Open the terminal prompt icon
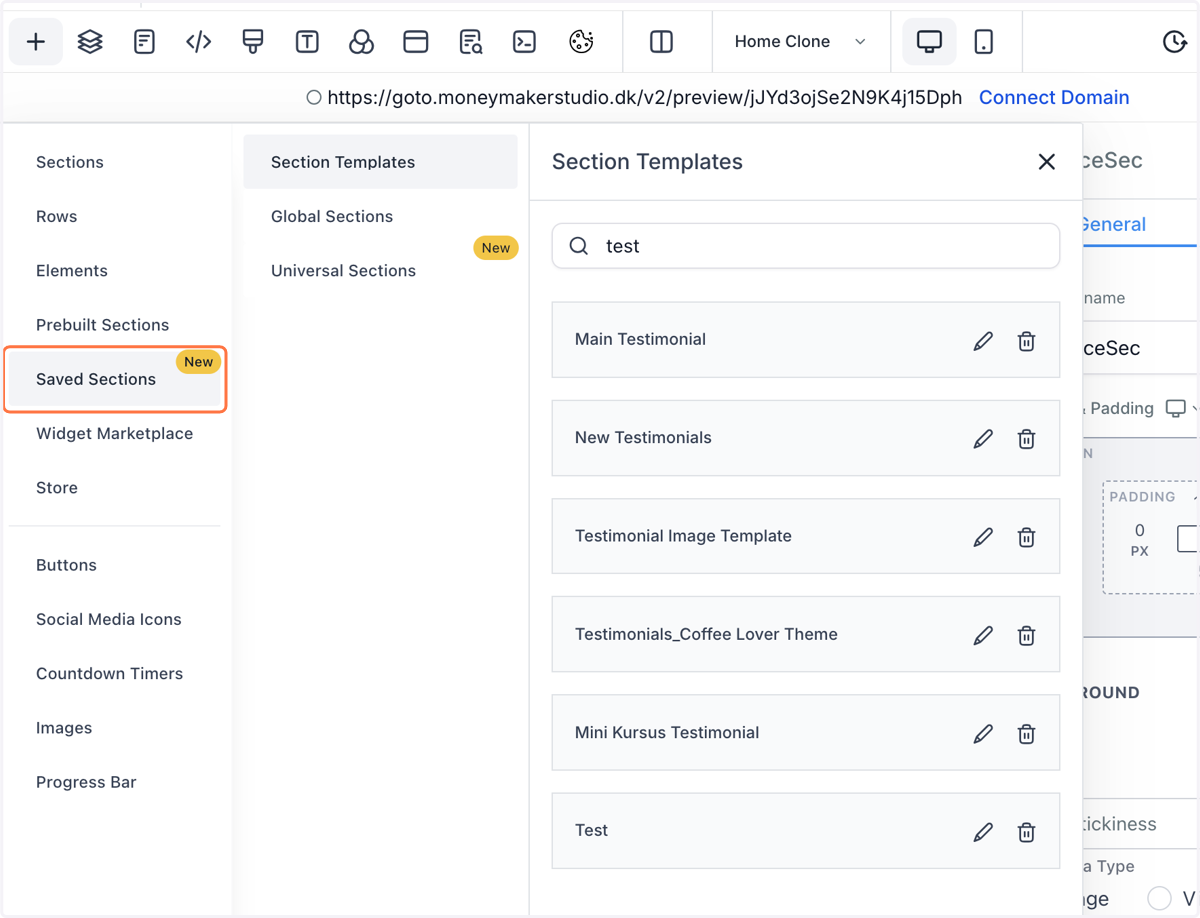This screenshot has width=1200, height=918. (x=524, y=41)
